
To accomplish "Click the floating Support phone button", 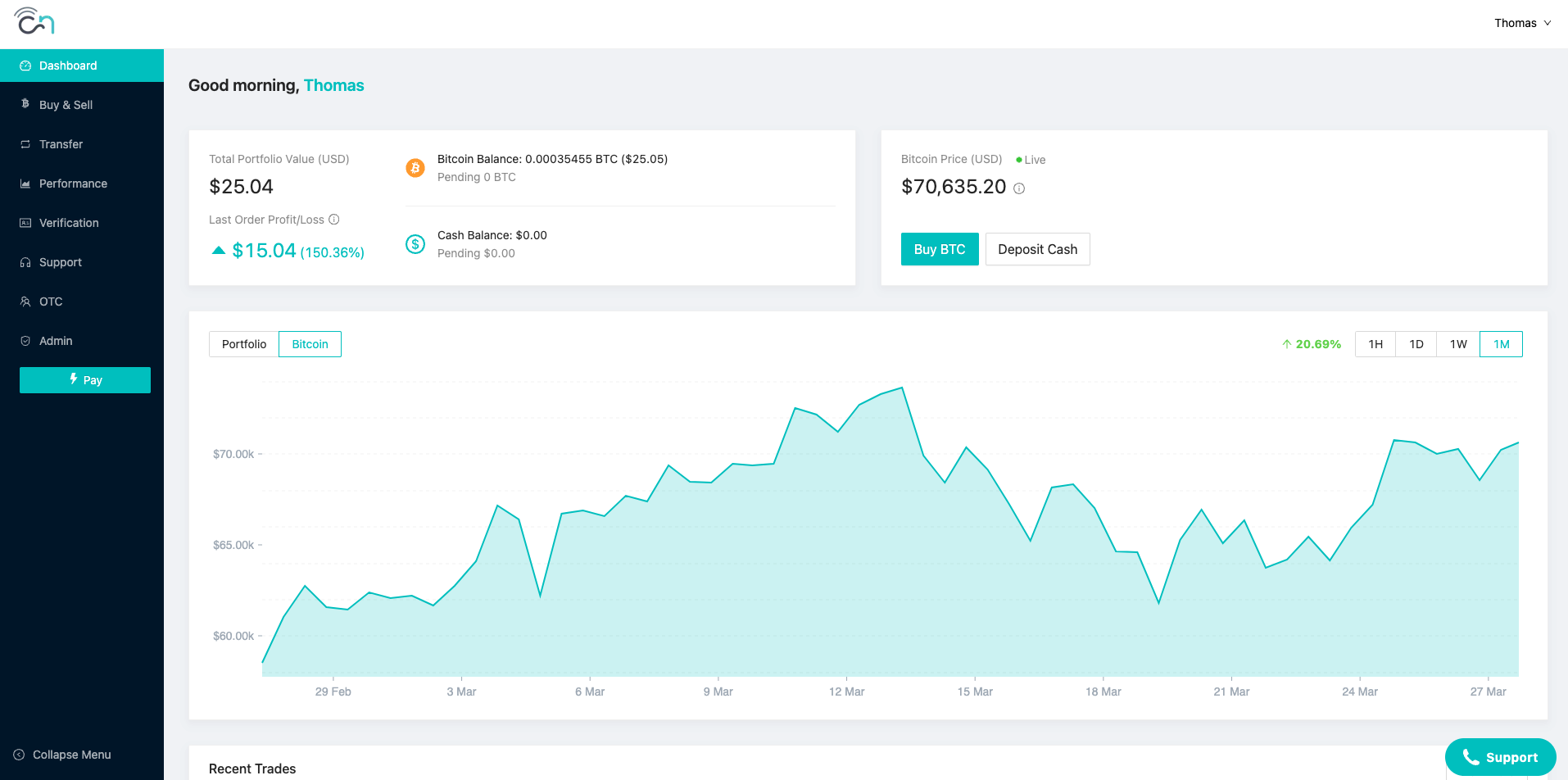I will point(1500,757).
